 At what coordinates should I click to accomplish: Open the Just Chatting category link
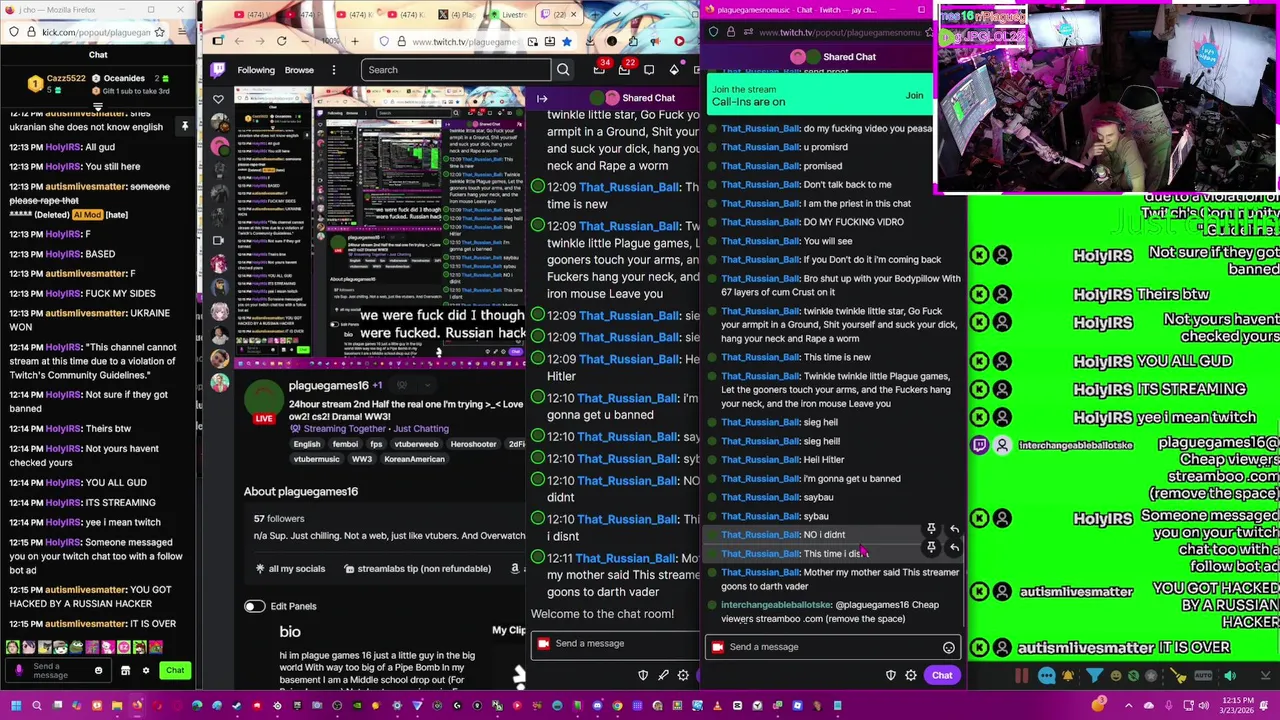point(421,428)
